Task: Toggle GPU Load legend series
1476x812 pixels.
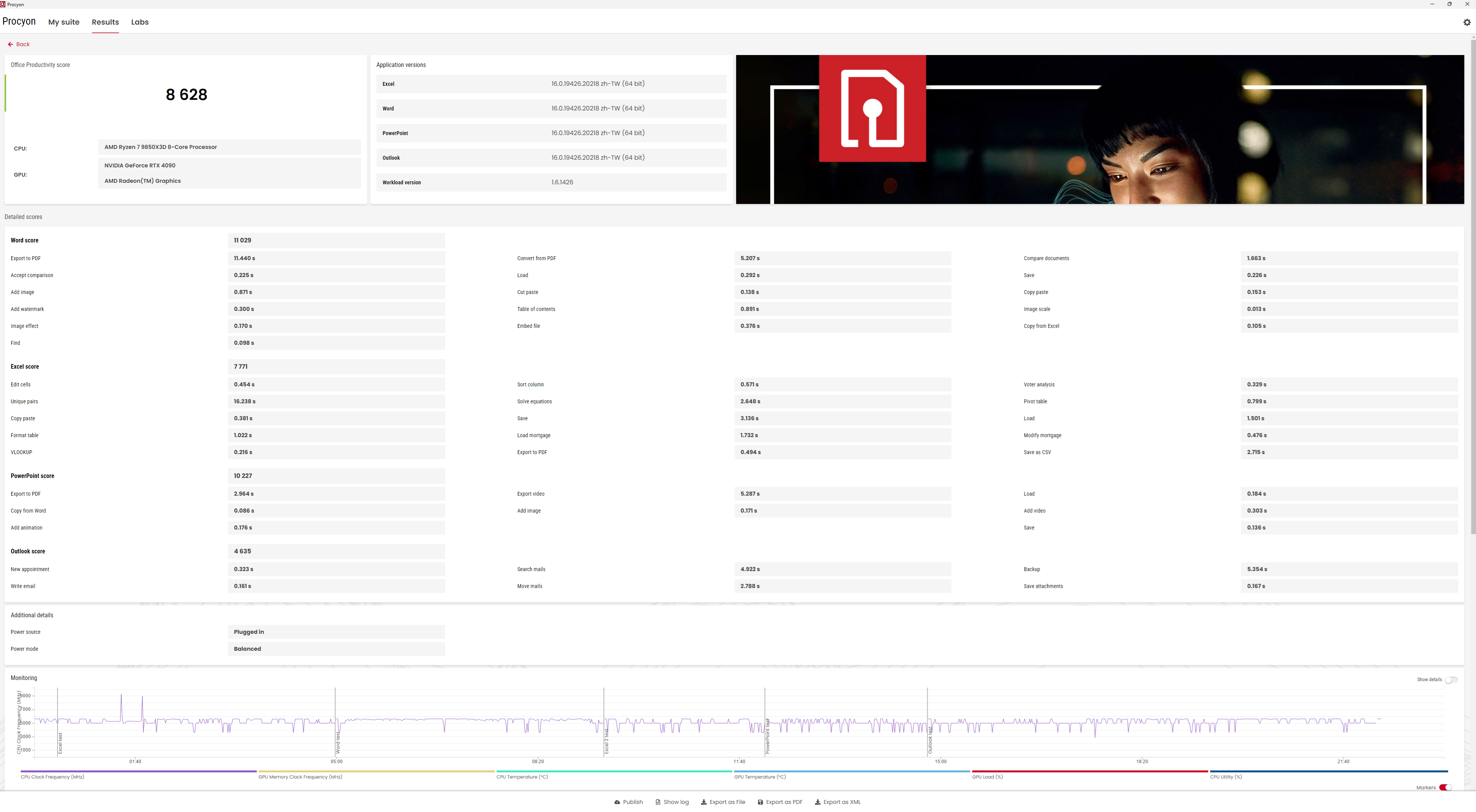Action: point(987,777)
